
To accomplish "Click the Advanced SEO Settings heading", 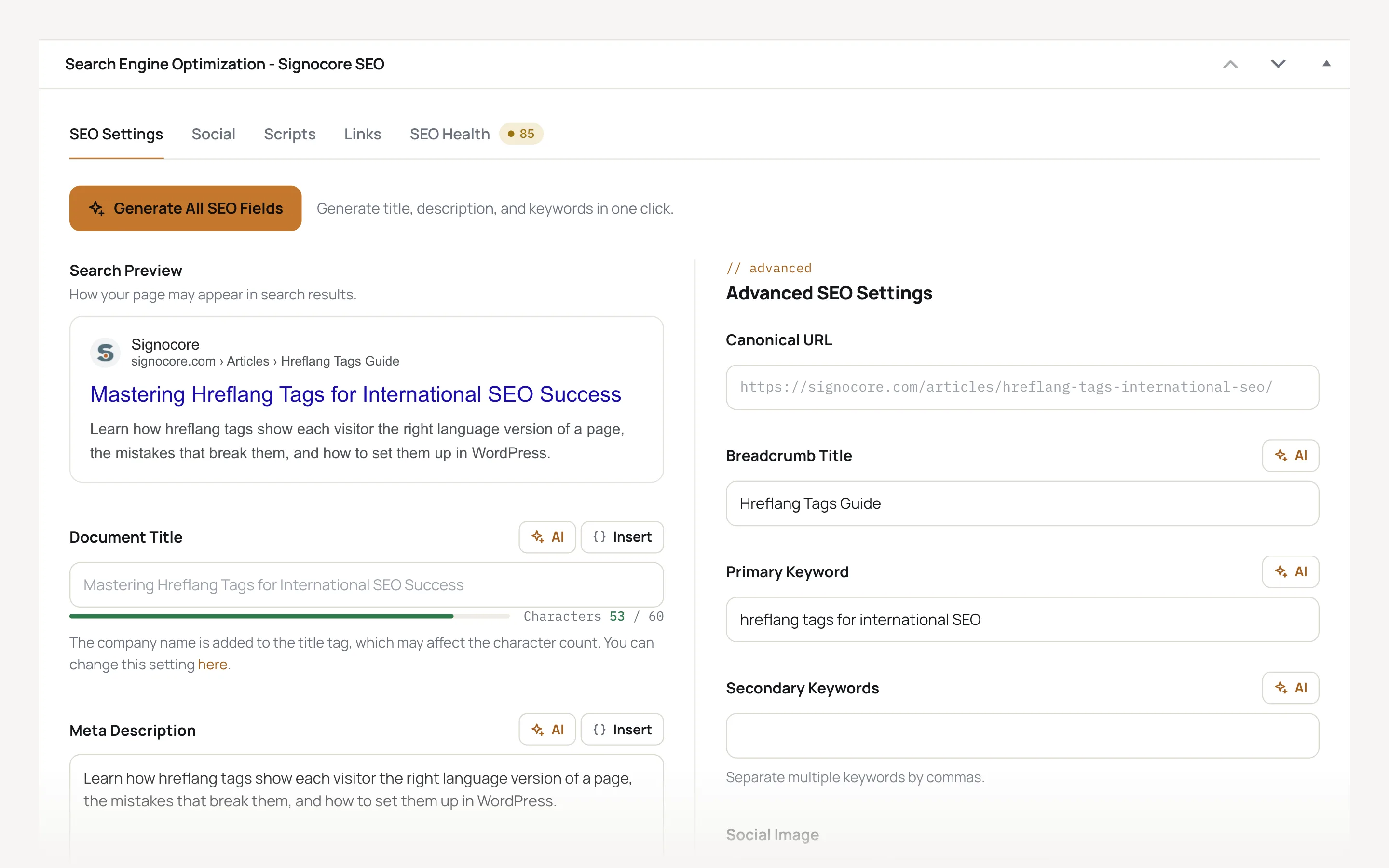I will point(829,293).
